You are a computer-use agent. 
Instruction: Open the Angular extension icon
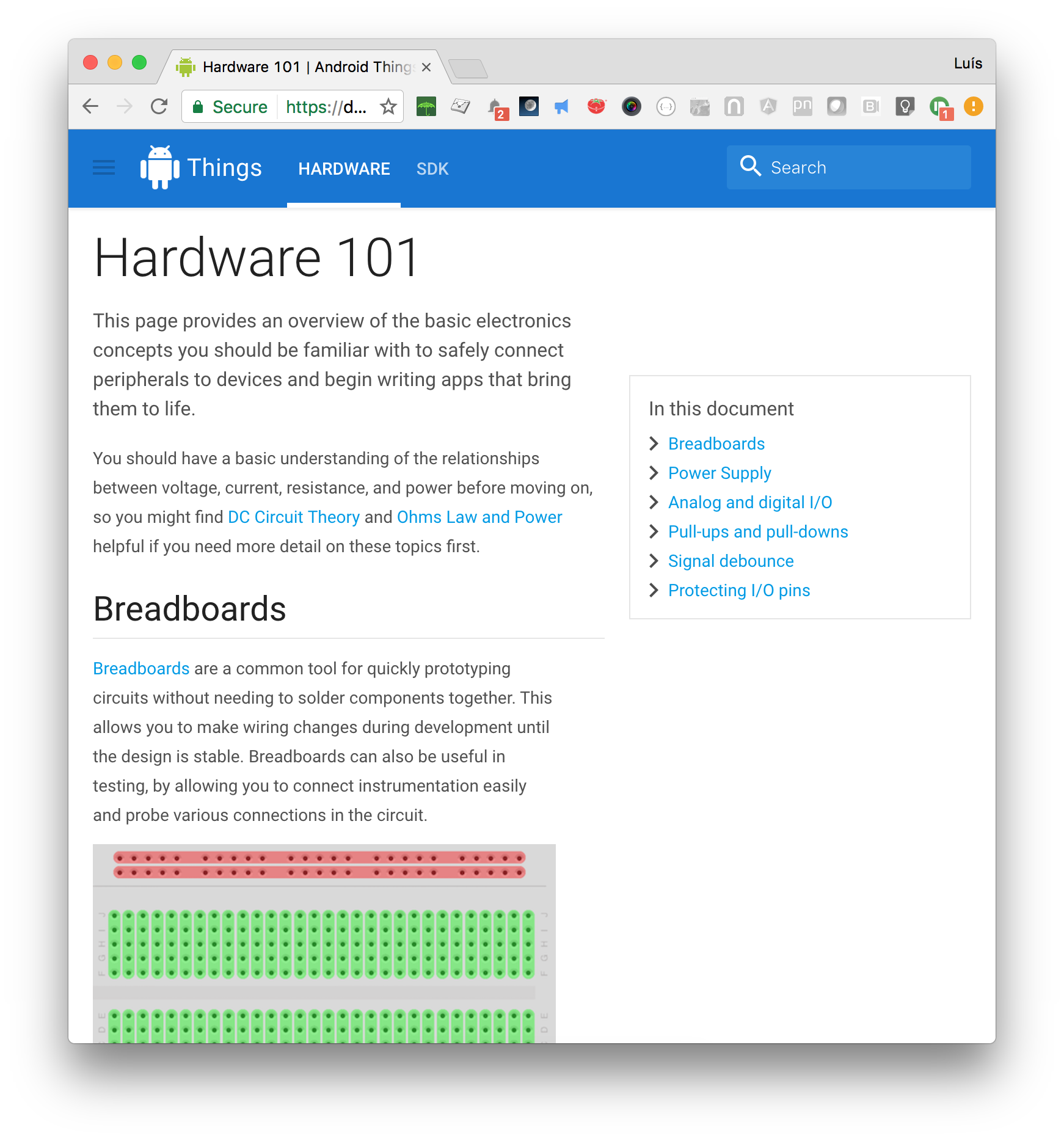pyautogui.click(x=768, y=106)
